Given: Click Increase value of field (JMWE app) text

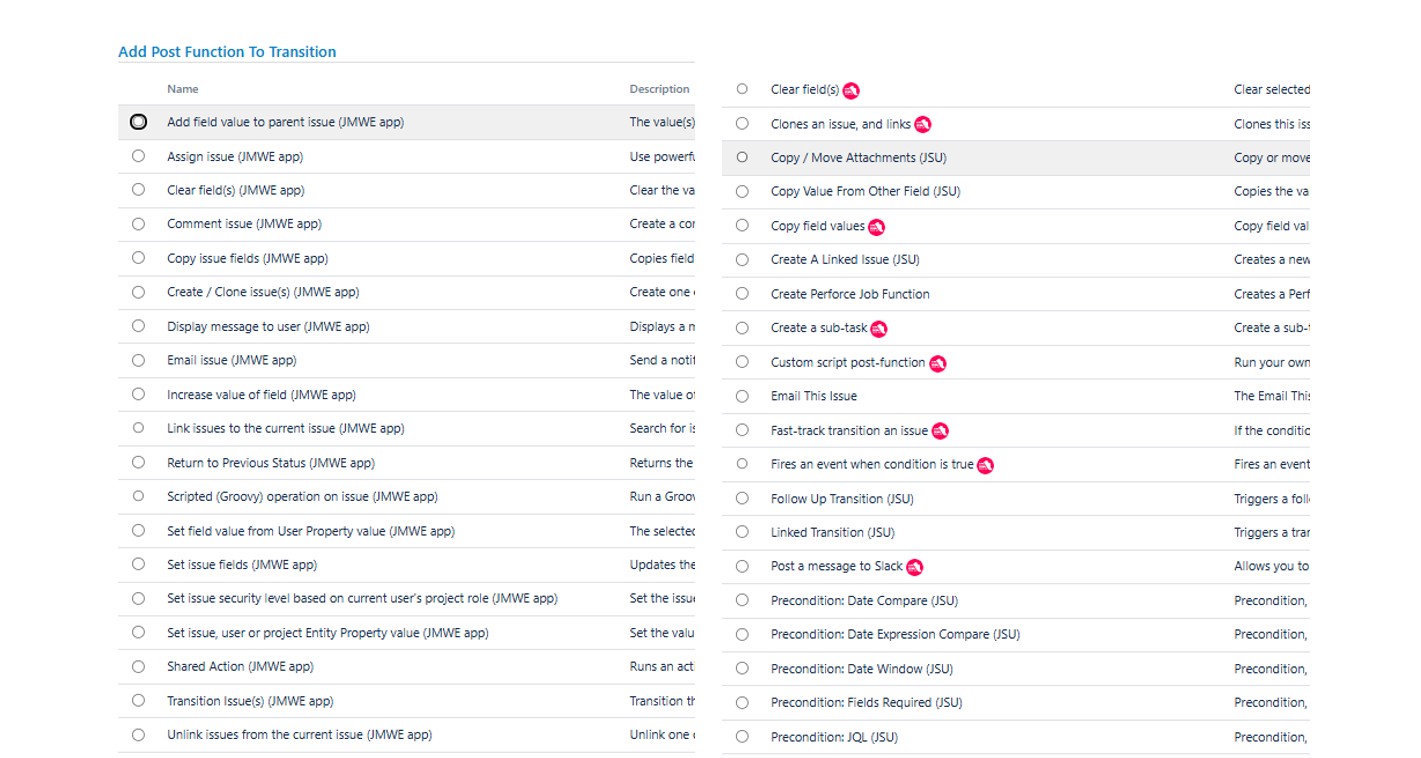Looking at the screenshot, I should pyautogui.click(x=261, y=394).
